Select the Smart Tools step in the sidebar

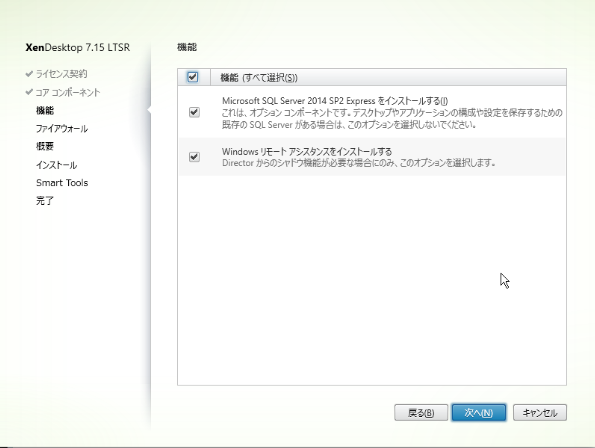[62, 182]
